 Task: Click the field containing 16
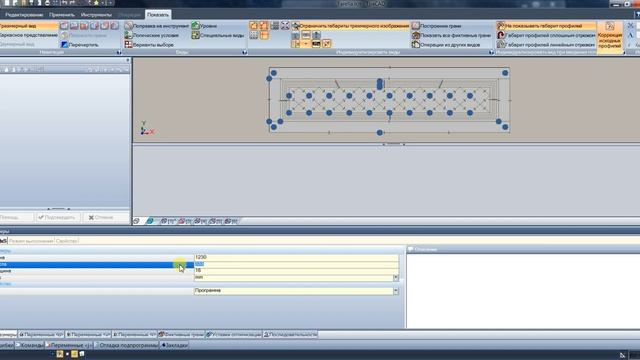[x=296, y=270]
